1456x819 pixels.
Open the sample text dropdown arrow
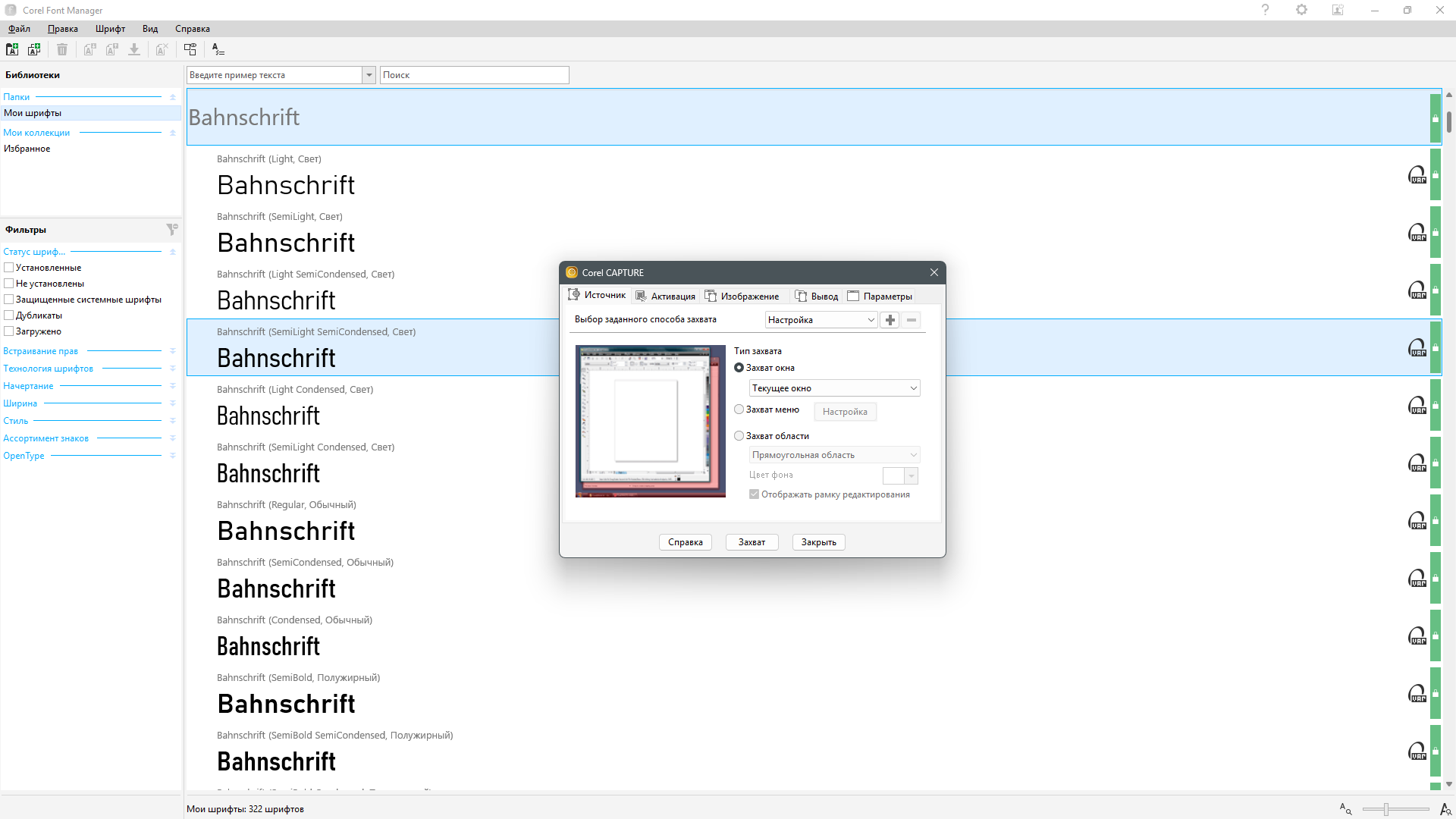(369, 75)
